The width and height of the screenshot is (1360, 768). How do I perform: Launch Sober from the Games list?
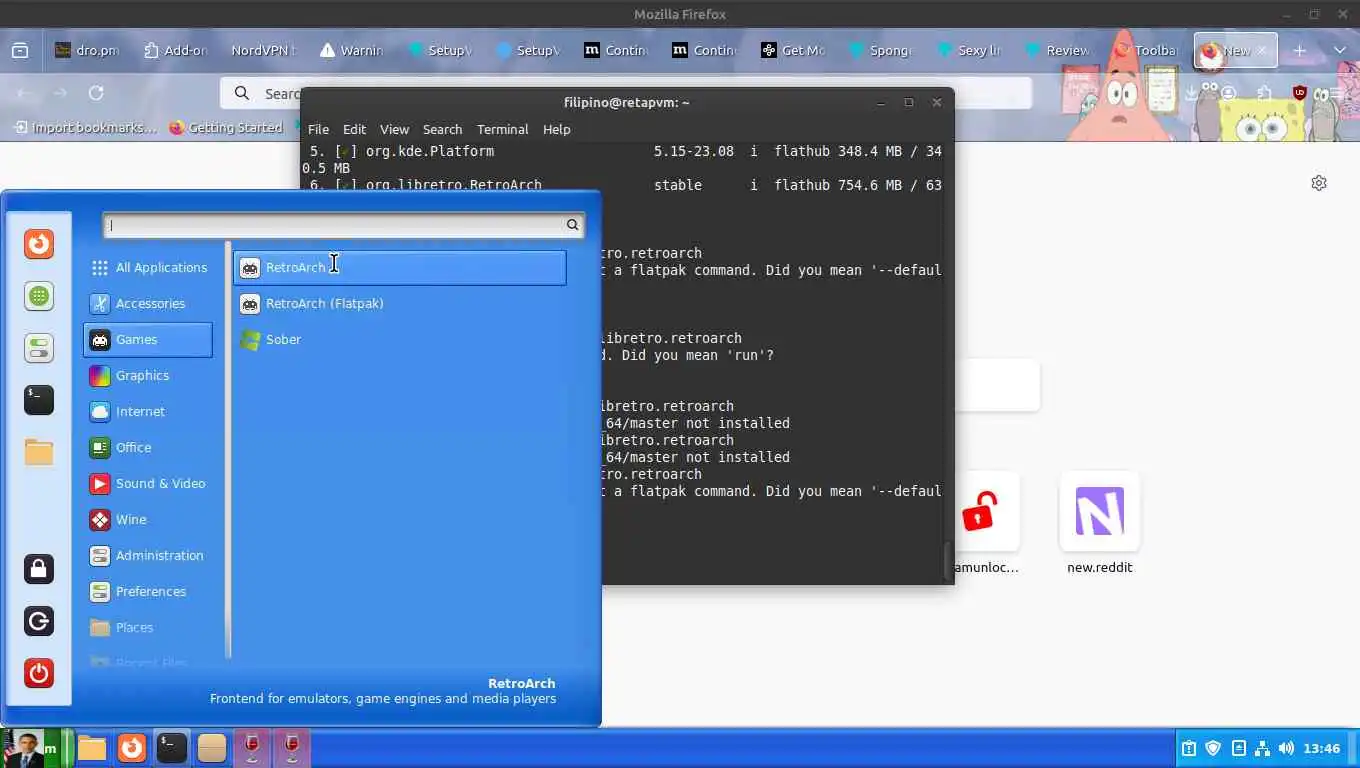400,339
